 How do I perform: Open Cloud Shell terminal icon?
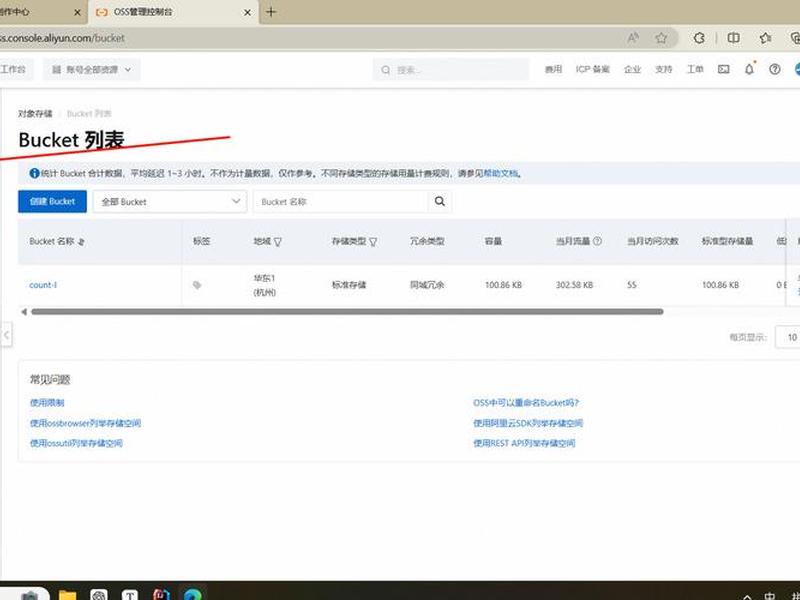pos(723,69)
